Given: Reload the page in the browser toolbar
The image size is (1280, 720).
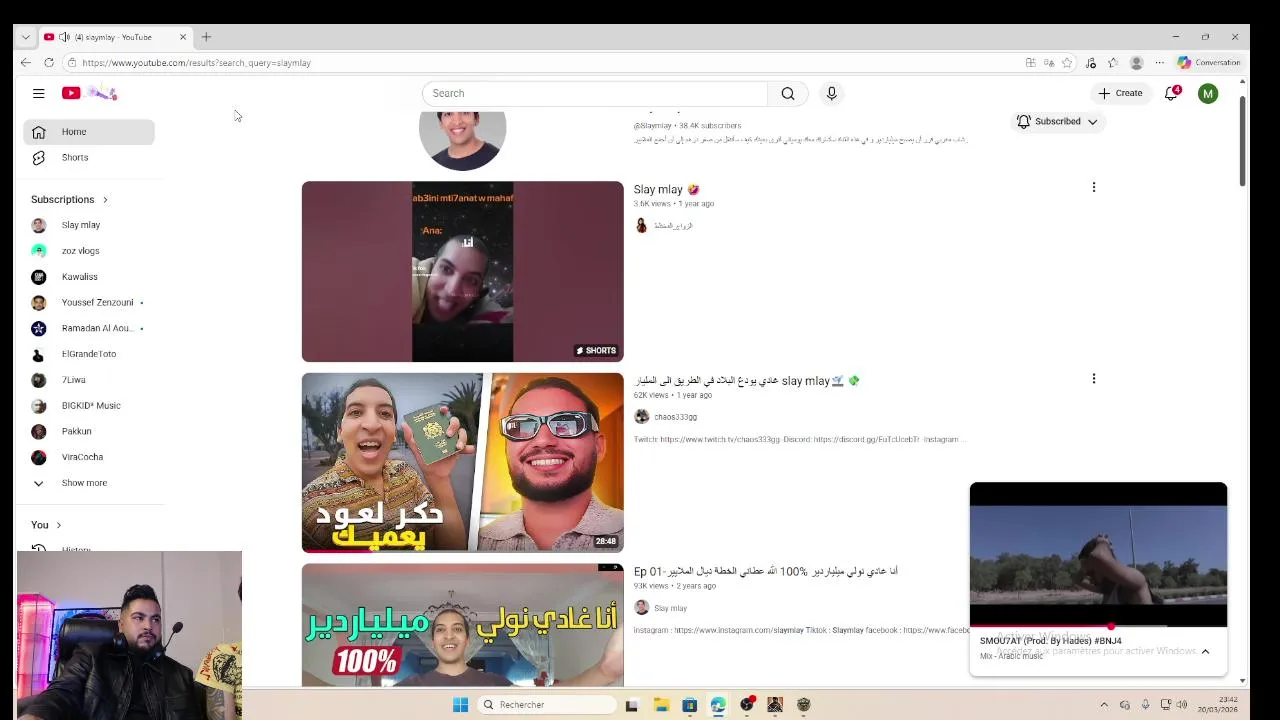Looking at the screenshot, I should pyautogui.click(x=48, y=62).
